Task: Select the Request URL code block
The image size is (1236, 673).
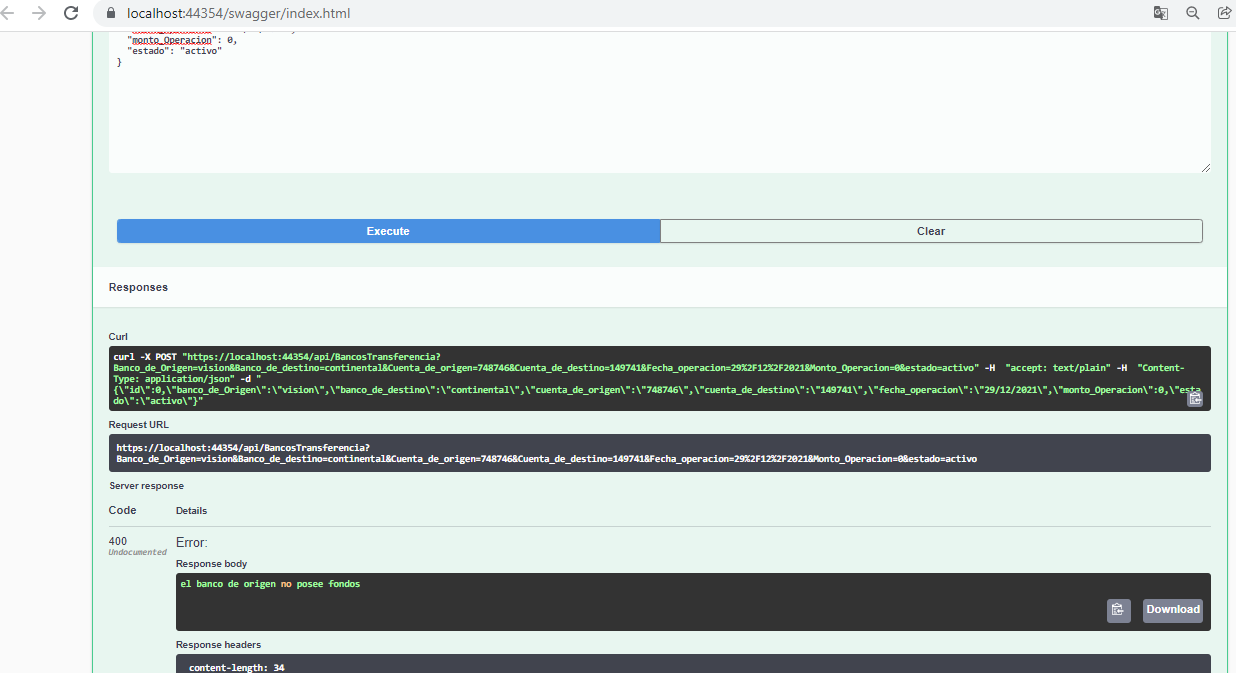Action: [660, 453]
